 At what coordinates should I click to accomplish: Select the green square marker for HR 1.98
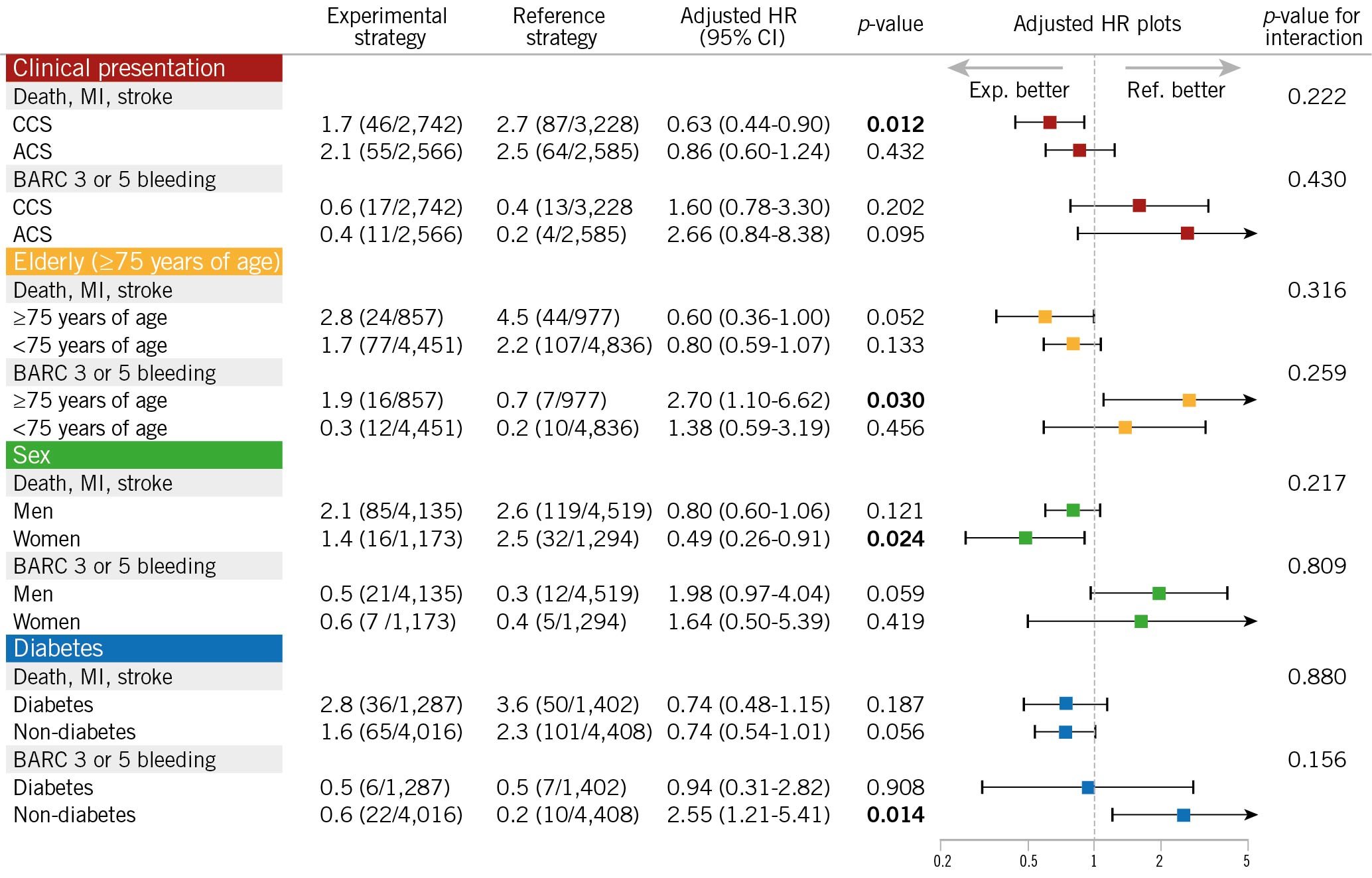(x=1159, y=594)
